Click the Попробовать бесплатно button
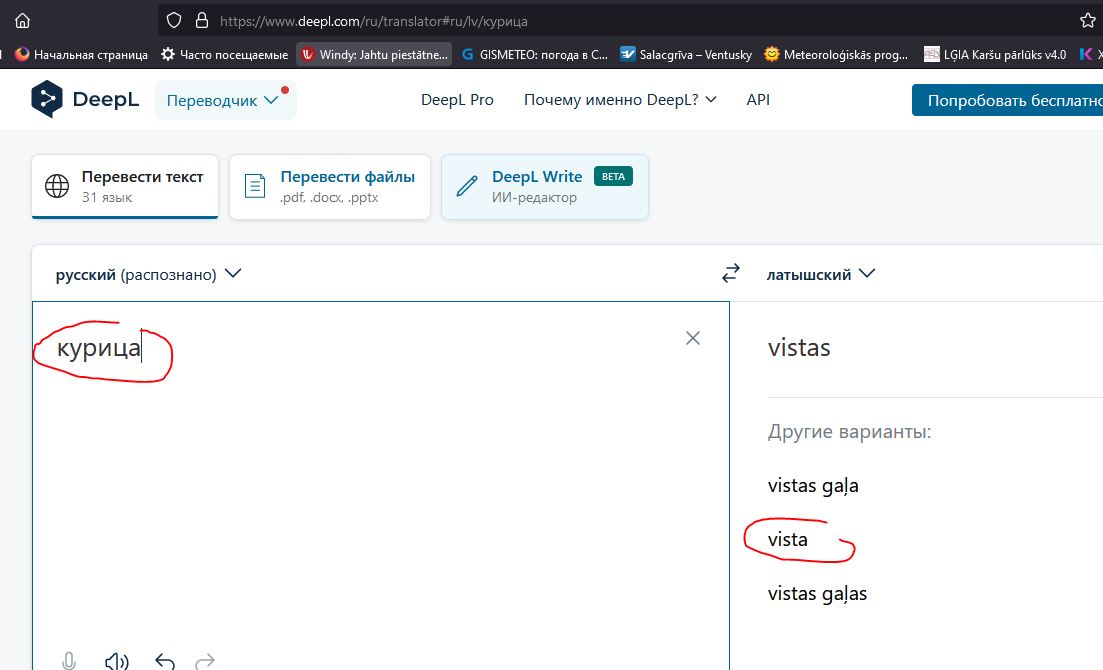Screen dimensions: 1103x670 [1007, 100]
